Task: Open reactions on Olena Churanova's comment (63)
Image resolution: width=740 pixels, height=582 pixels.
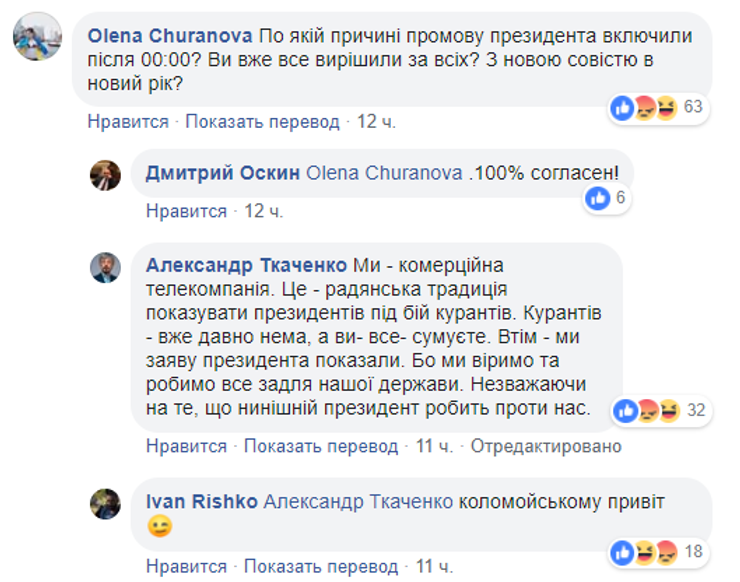Action: (x=659, y=108)
